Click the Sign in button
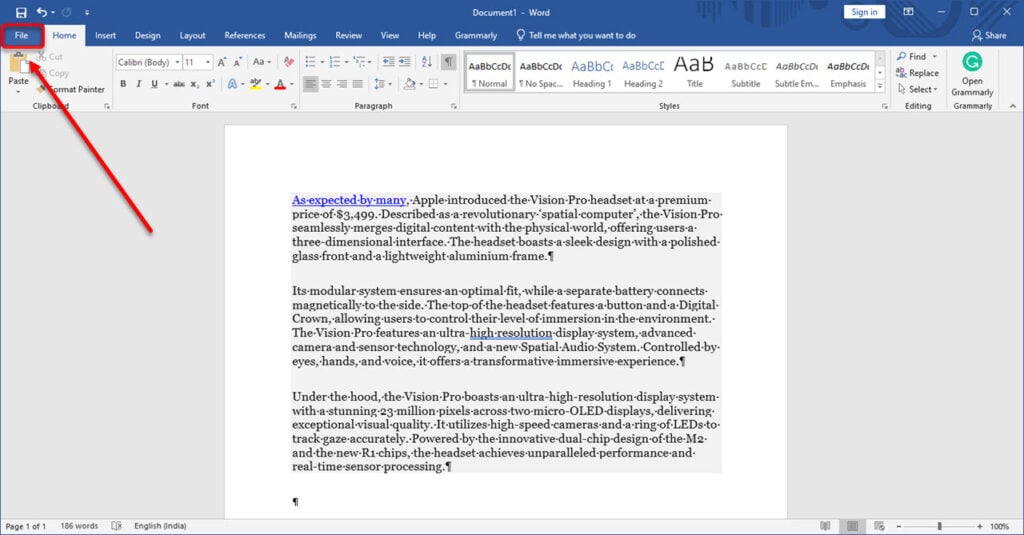 (864, 12)
